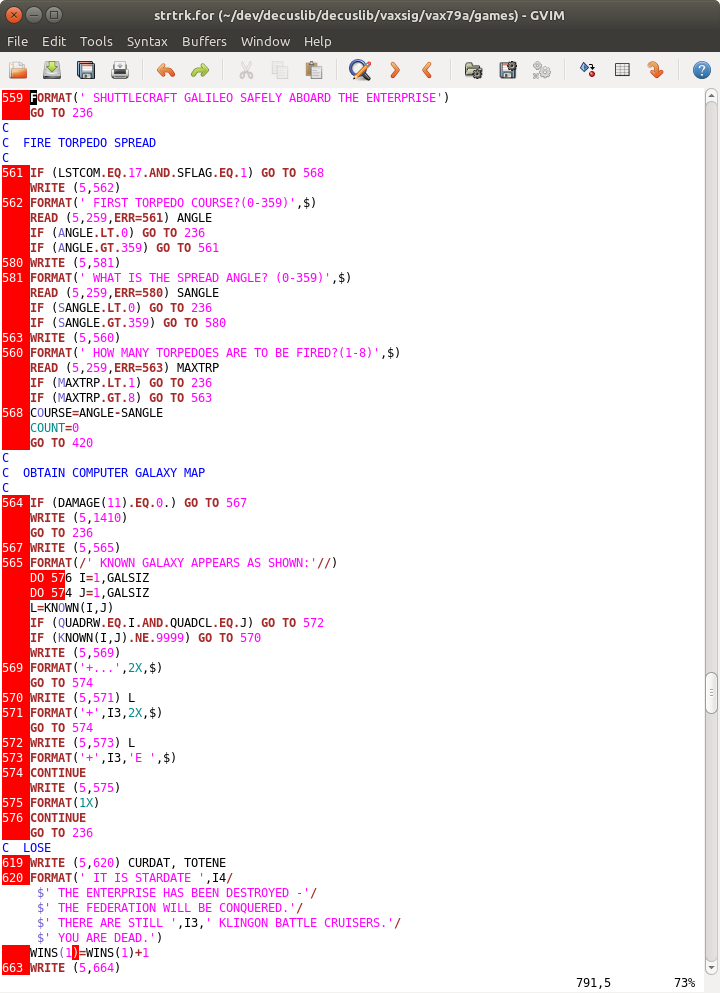Paste from clipboard using the toolbar icon
720x993 pixels.
pyautogui.click(x=314, y=70)
